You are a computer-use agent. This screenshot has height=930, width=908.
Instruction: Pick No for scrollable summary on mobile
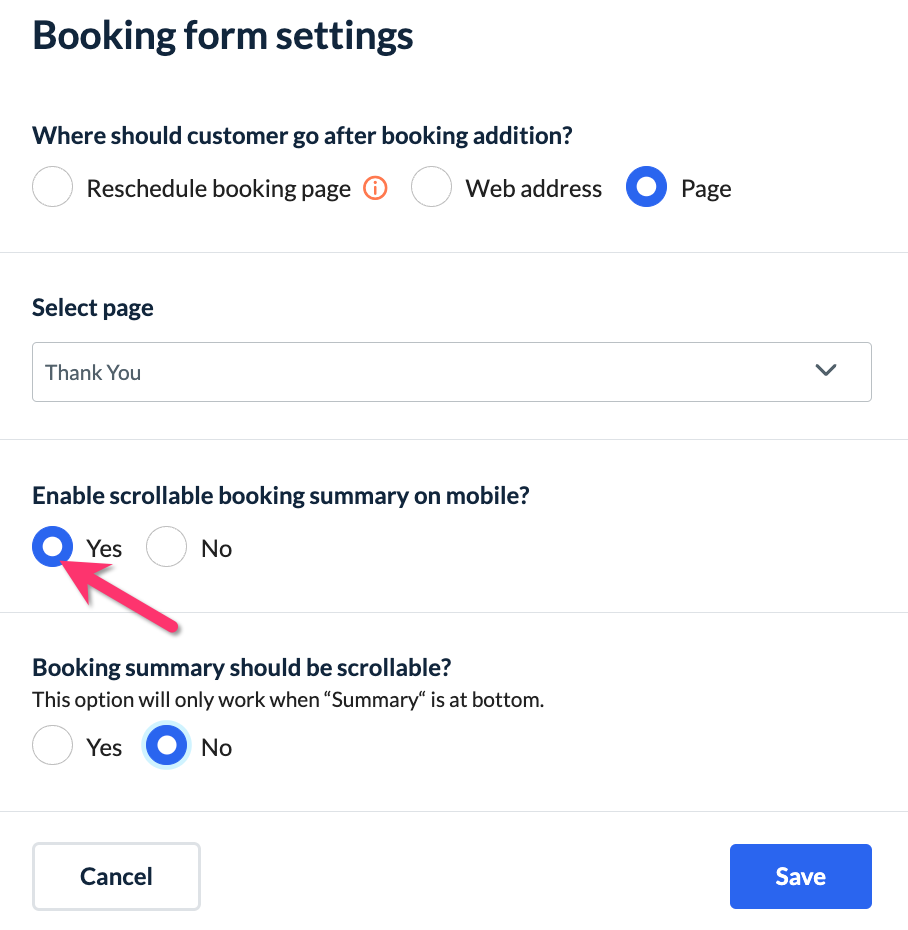167,548
